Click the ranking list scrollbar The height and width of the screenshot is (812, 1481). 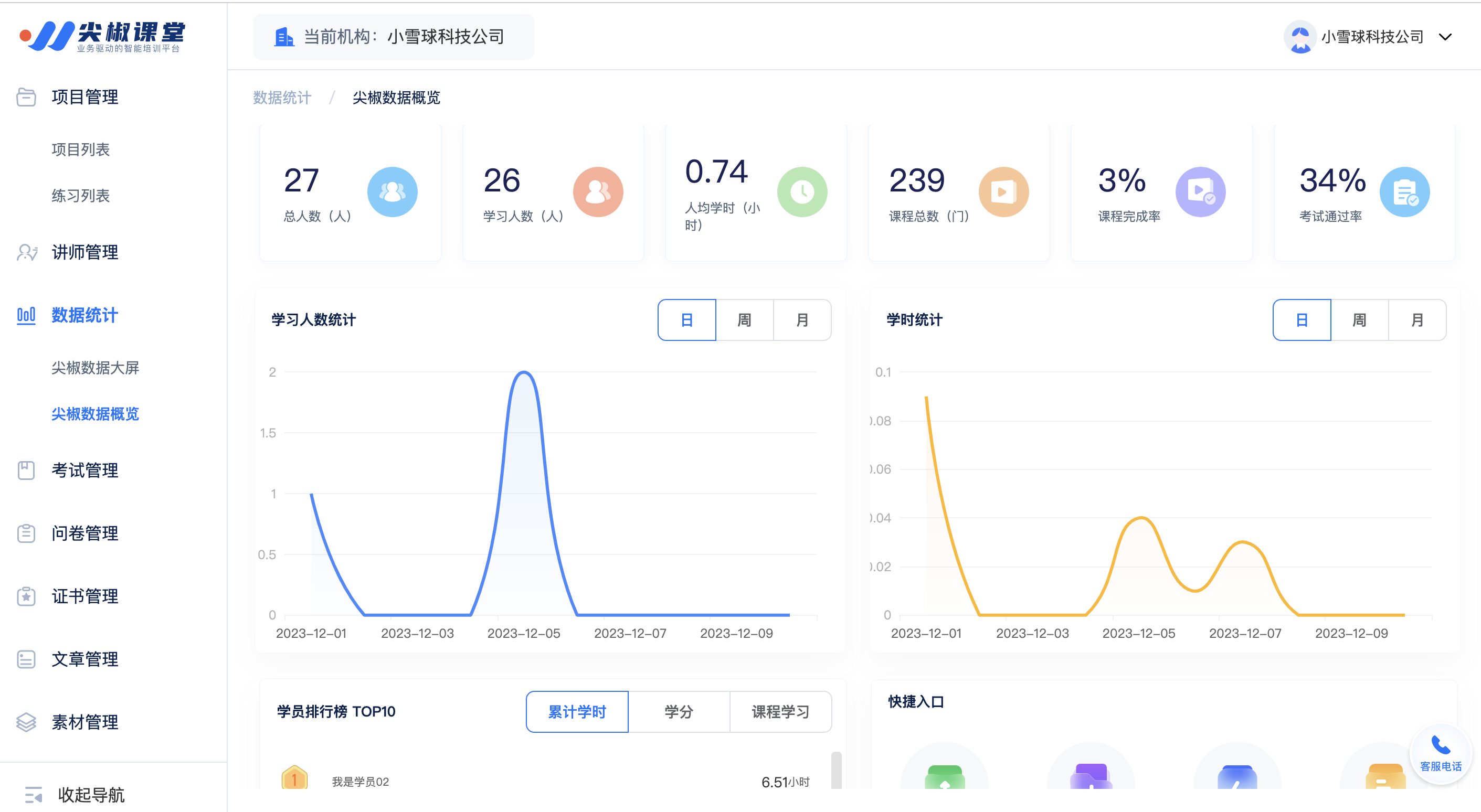837,770
